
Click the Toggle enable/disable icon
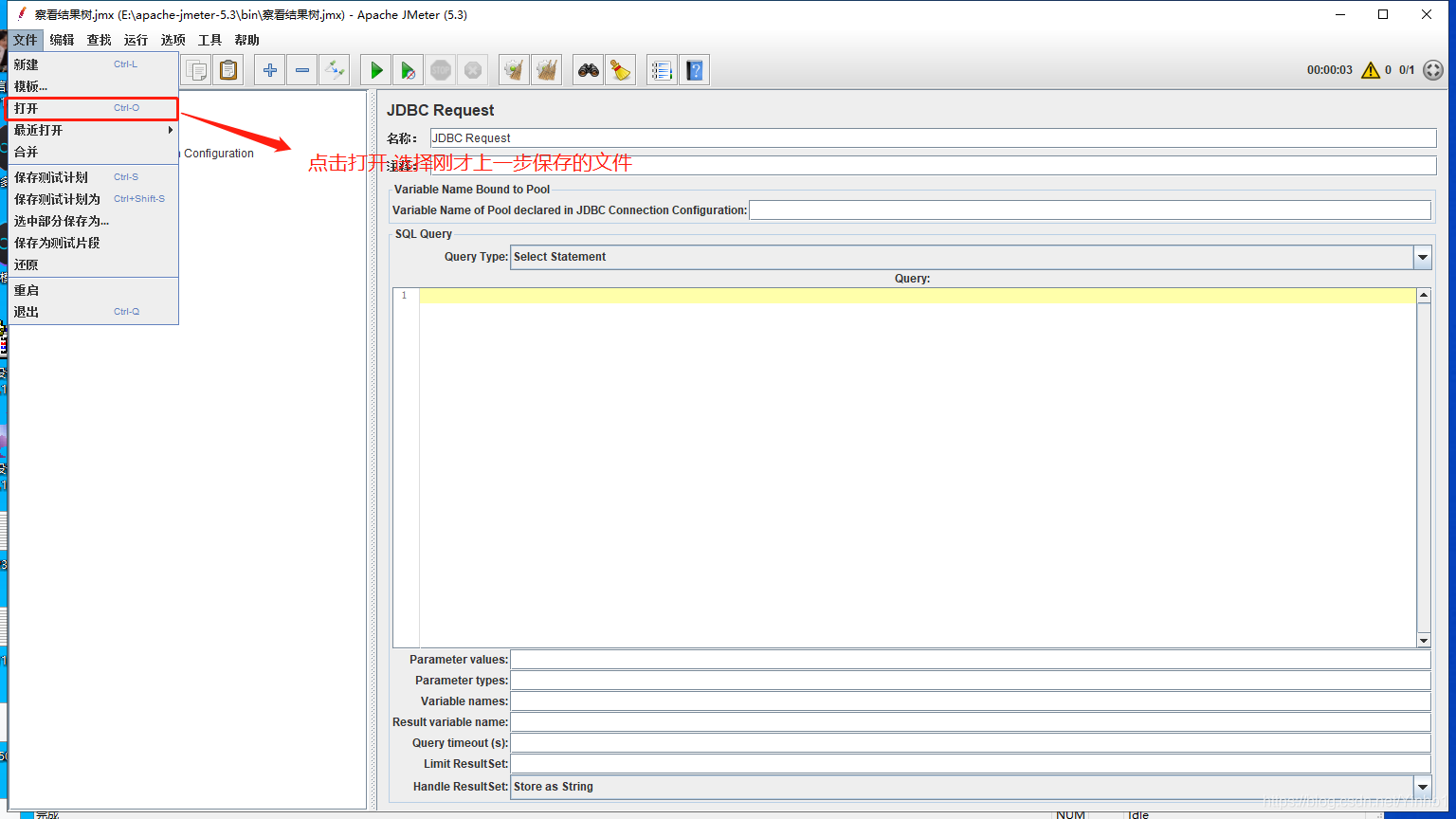[x=334, y=70]
